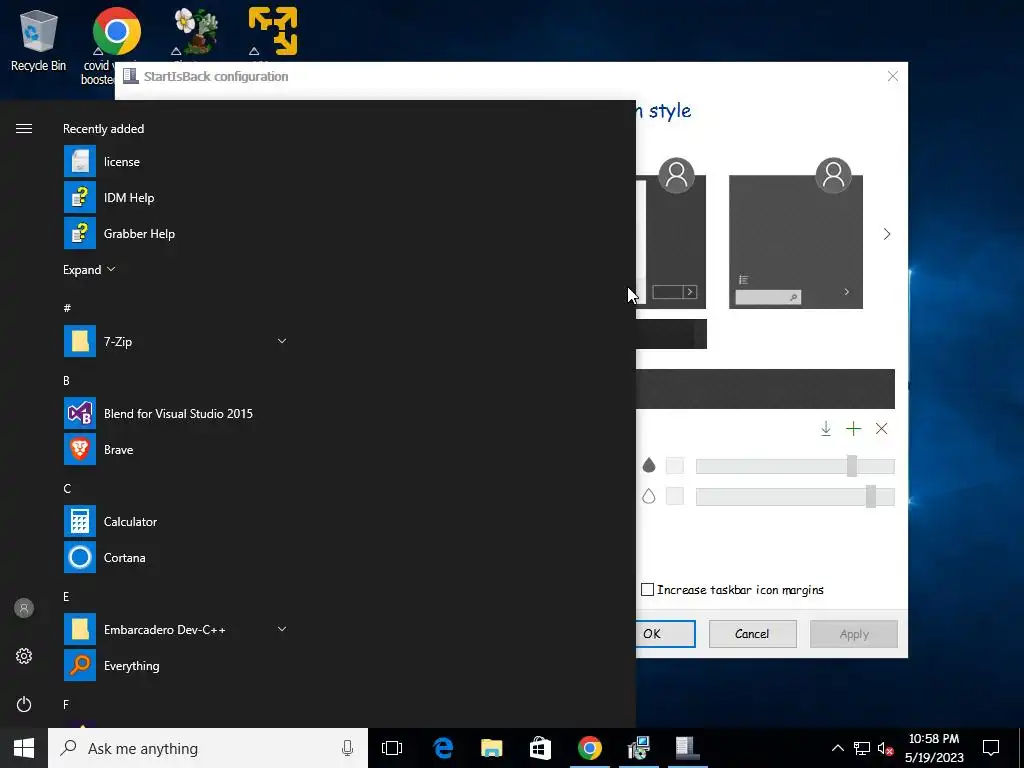Launch Microsoft Edge from taskbar
Screen dimensions: 1024x768
click(x=443, y=748)
